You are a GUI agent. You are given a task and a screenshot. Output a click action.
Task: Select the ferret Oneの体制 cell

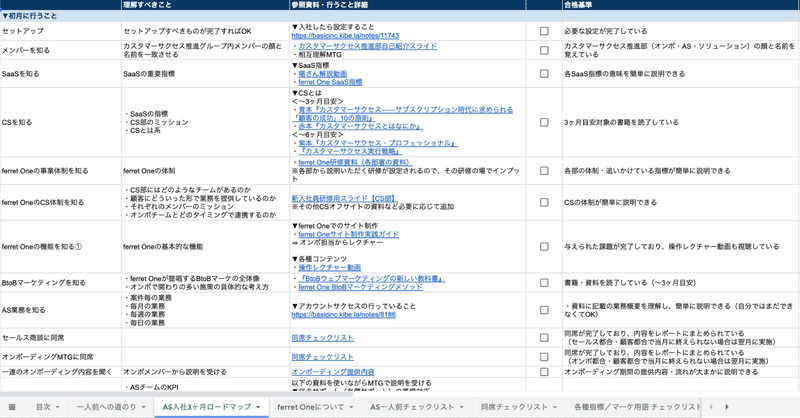206,170
